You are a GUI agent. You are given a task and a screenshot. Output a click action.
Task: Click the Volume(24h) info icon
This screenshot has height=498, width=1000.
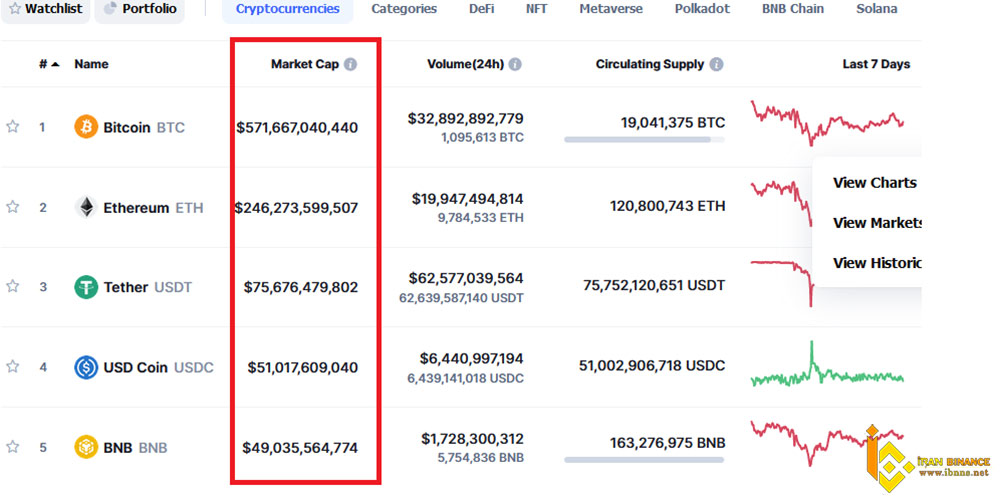point(514,64)
